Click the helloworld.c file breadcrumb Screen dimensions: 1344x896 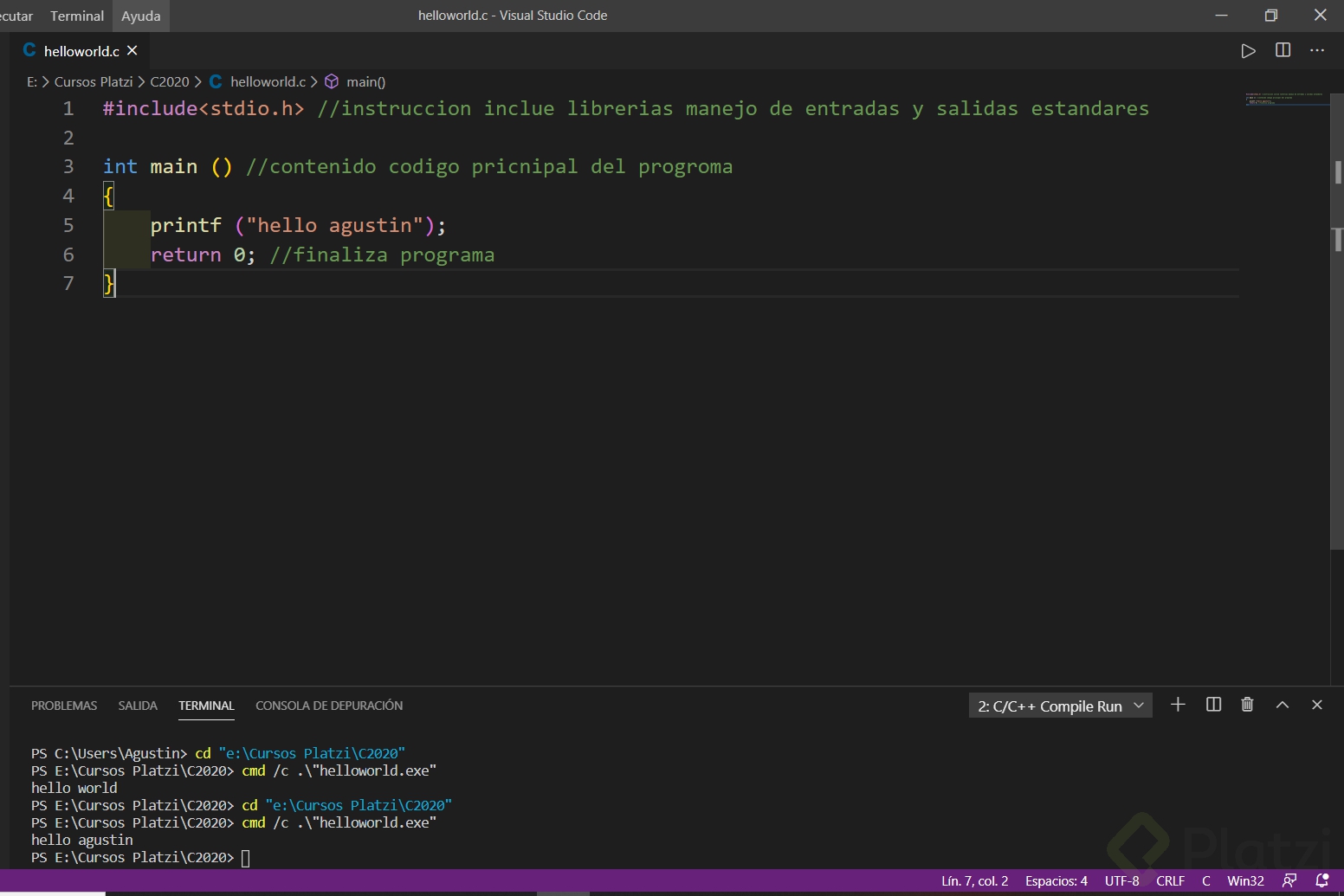coord(268,81)
